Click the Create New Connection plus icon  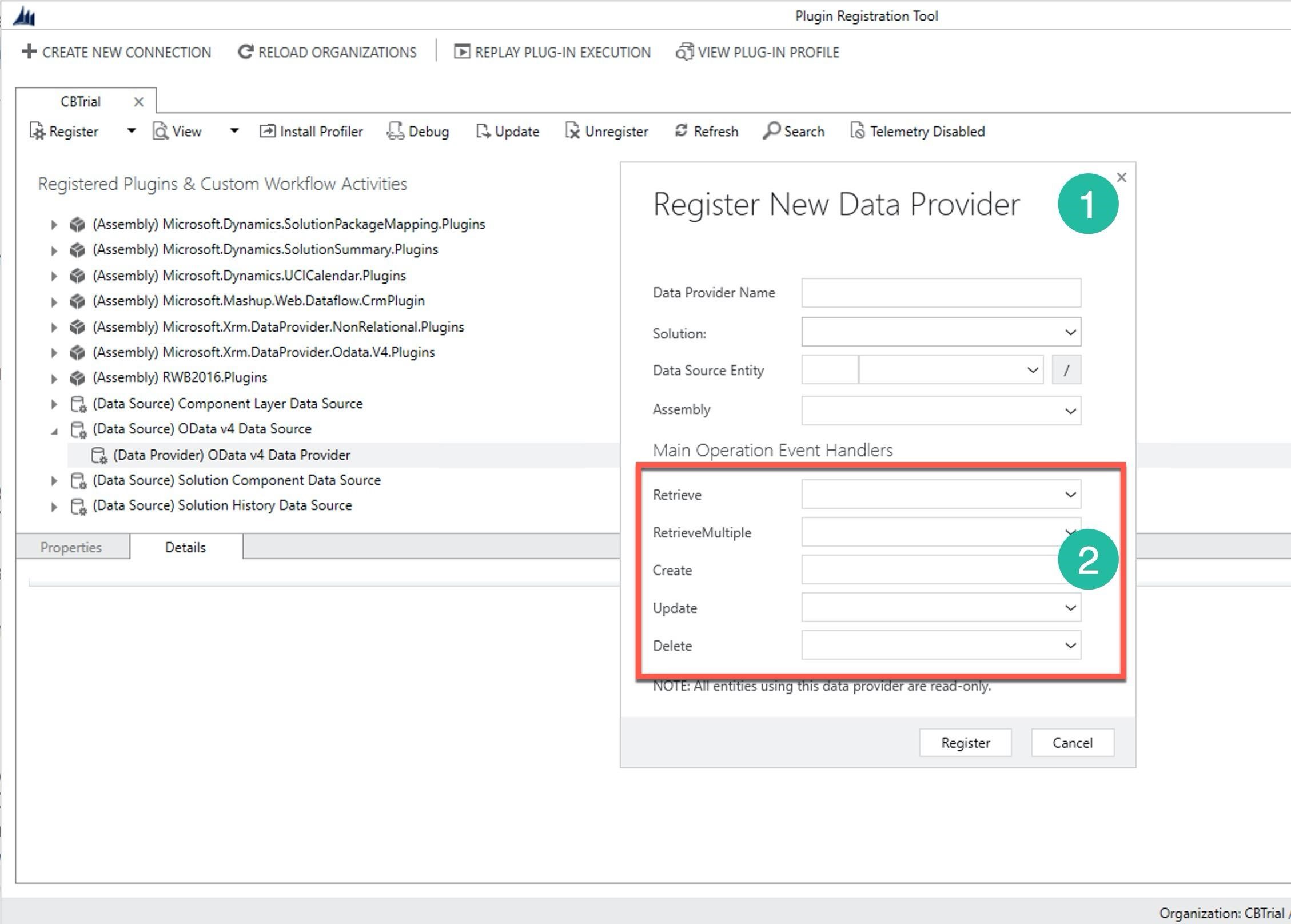29,51
